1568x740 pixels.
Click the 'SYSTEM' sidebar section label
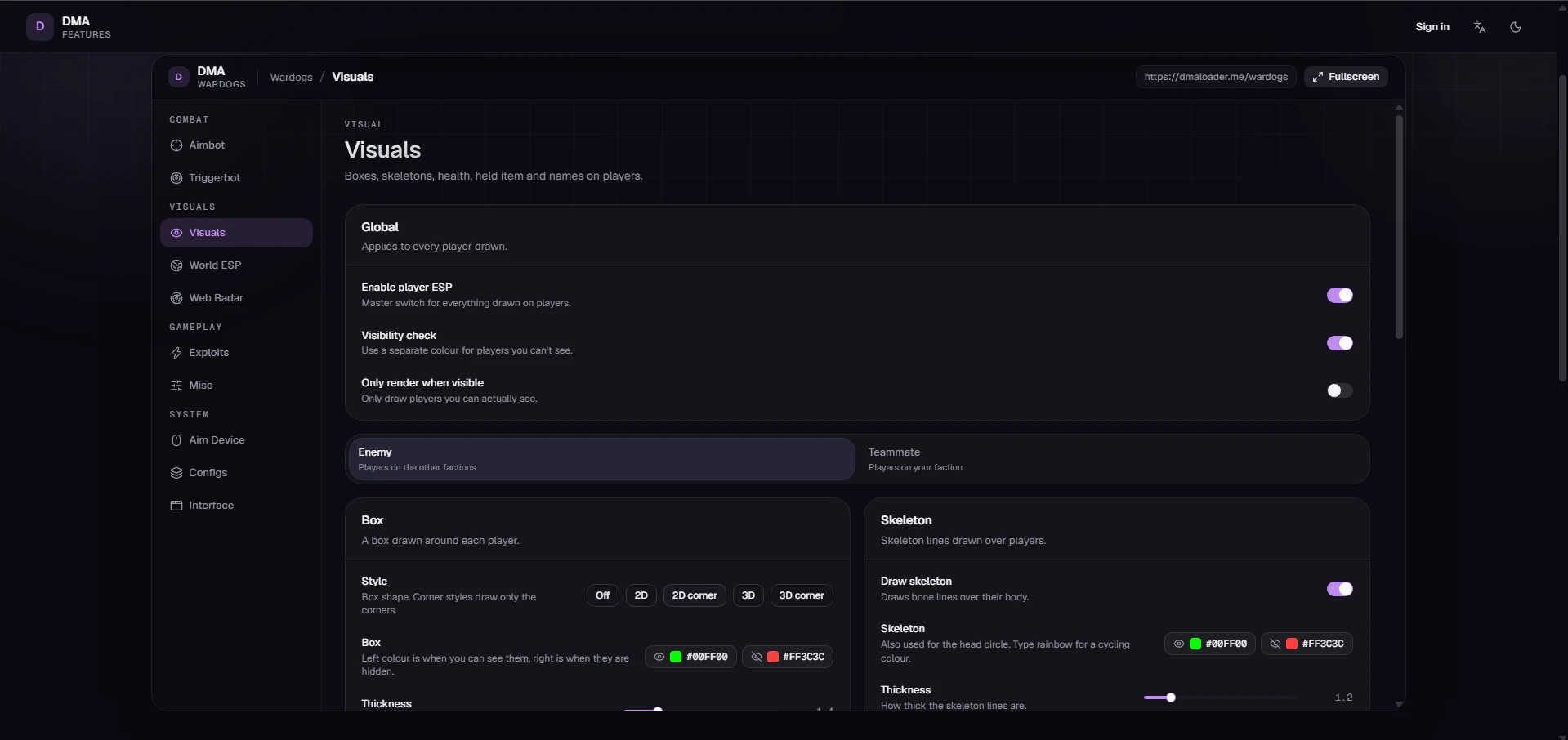[x=190, y=415]
